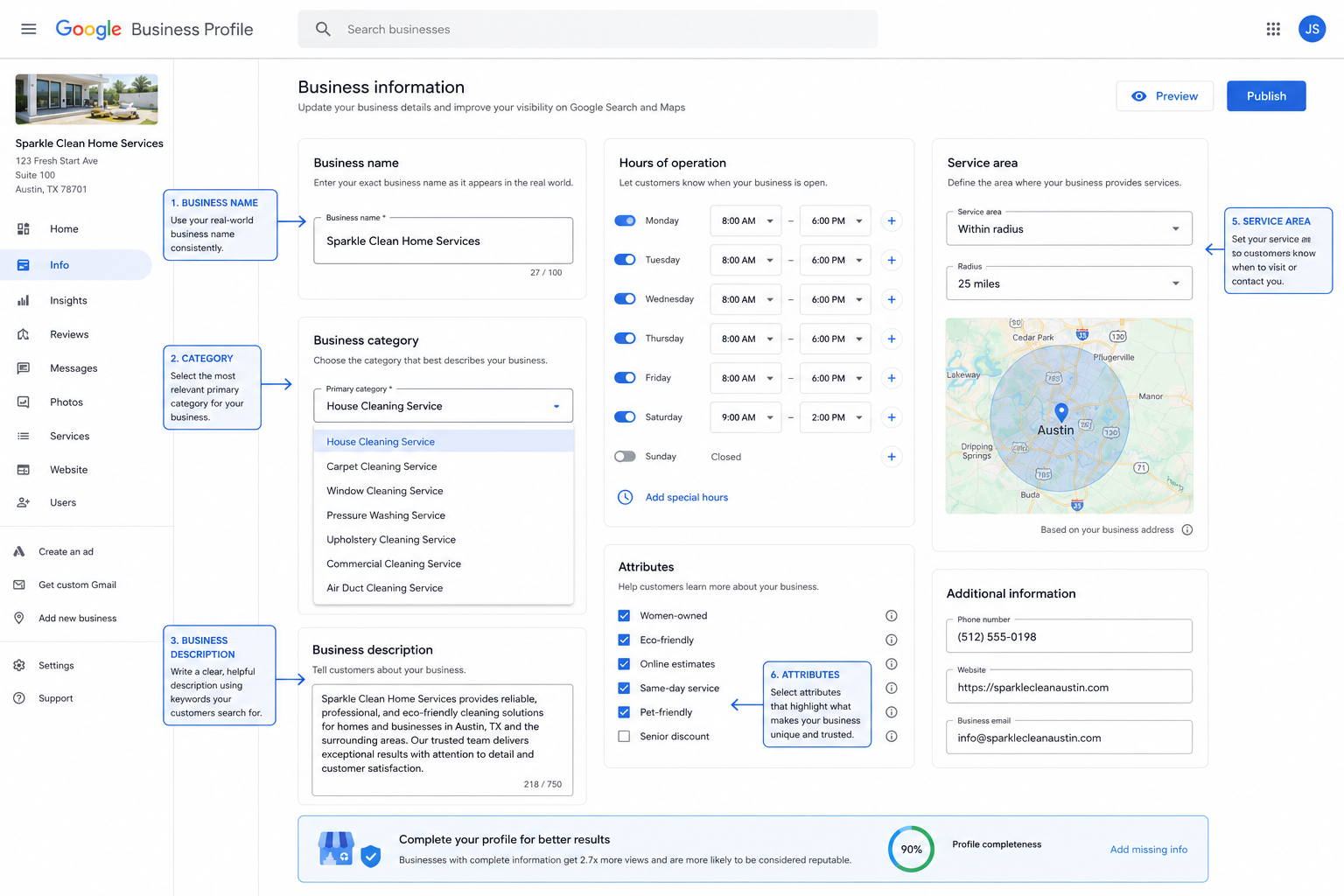Enable the Sunday hours toggle

click(x=625, y=457)
